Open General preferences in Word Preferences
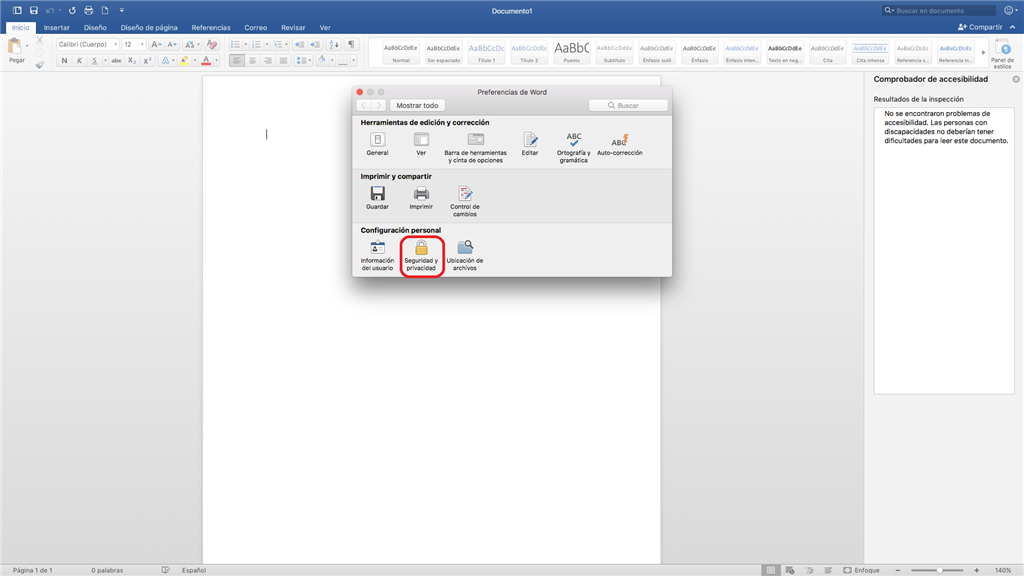 point(377,144)
